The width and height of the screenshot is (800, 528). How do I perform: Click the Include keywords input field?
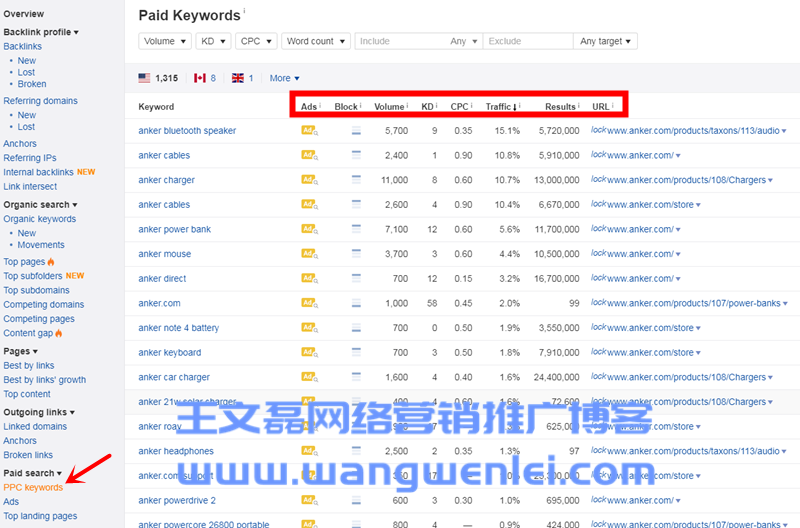click(x=400, y=41)
